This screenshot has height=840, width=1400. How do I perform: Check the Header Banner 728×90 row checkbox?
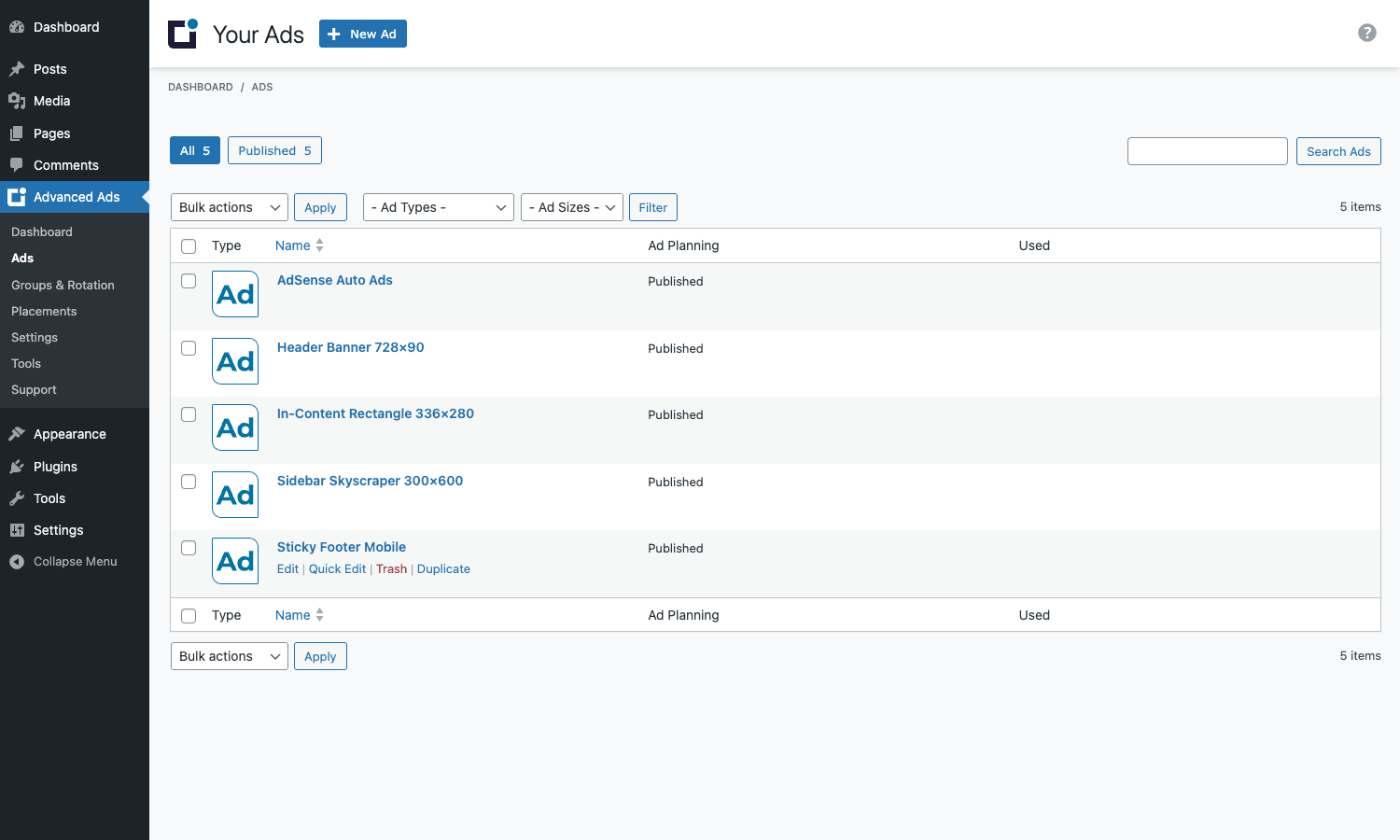coord(189,348)
